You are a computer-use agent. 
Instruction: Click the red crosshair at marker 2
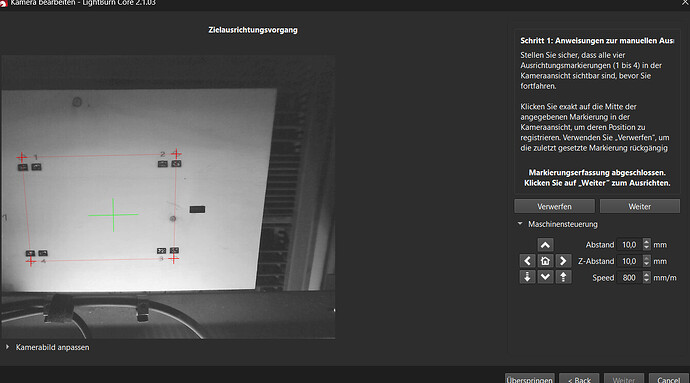point(176,154)
